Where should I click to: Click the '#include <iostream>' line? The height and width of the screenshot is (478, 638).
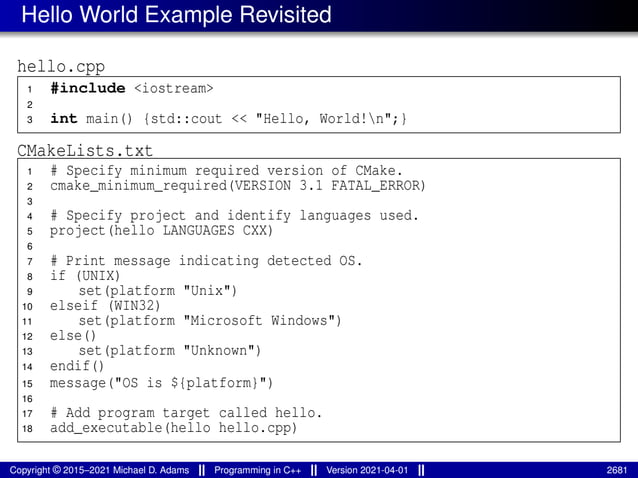(x=132, y=88)
